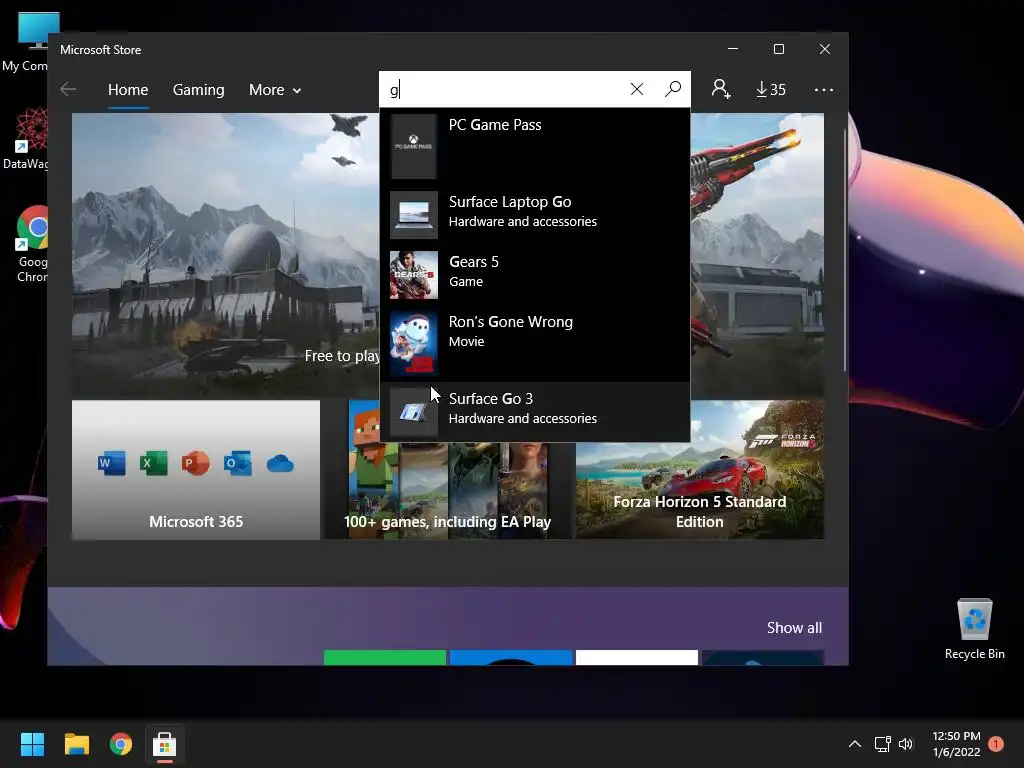Go back with the back arrow
The image size is (1024, 768).
[x=68, y=89]
